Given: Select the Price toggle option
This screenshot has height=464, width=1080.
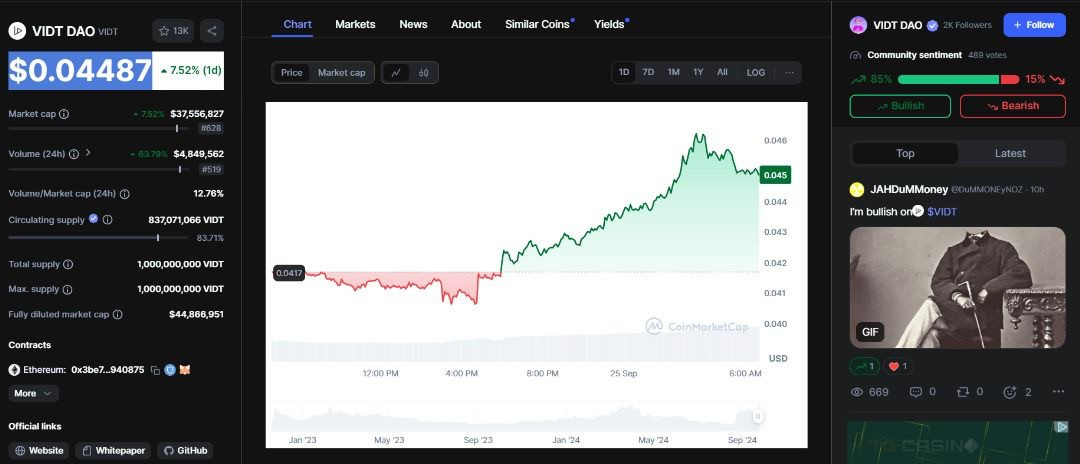Looking at the screenshot, I should point(291,72).
